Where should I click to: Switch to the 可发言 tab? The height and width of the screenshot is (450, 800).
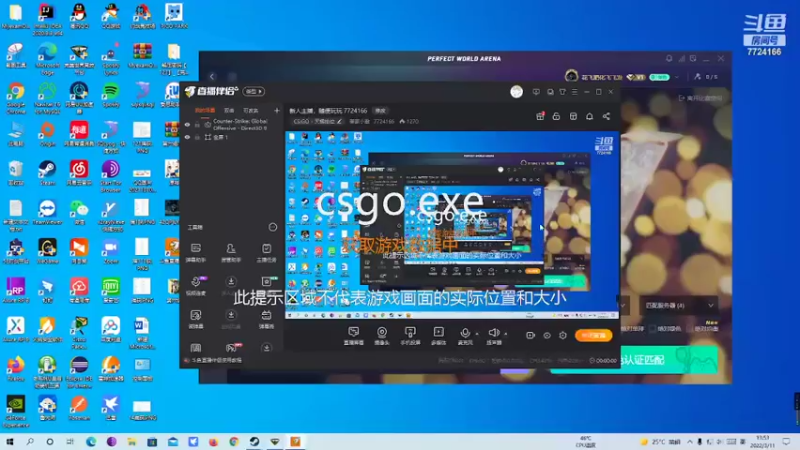tap(251, 110)
